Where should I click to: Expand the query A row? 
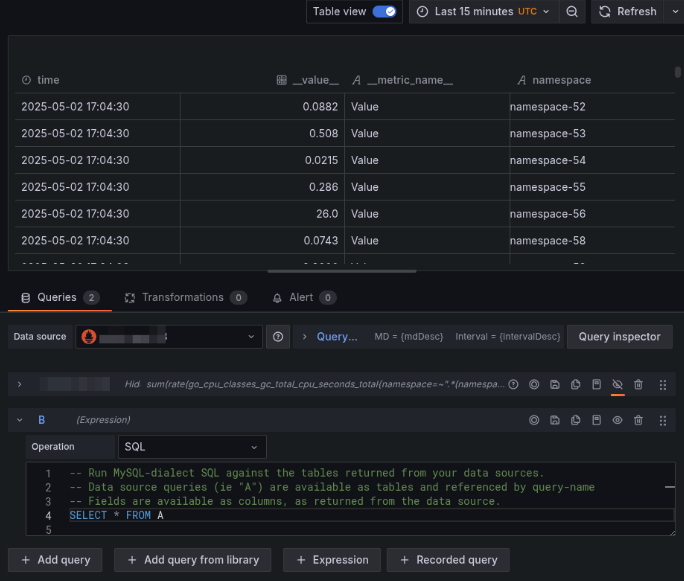tap(19, 384)
